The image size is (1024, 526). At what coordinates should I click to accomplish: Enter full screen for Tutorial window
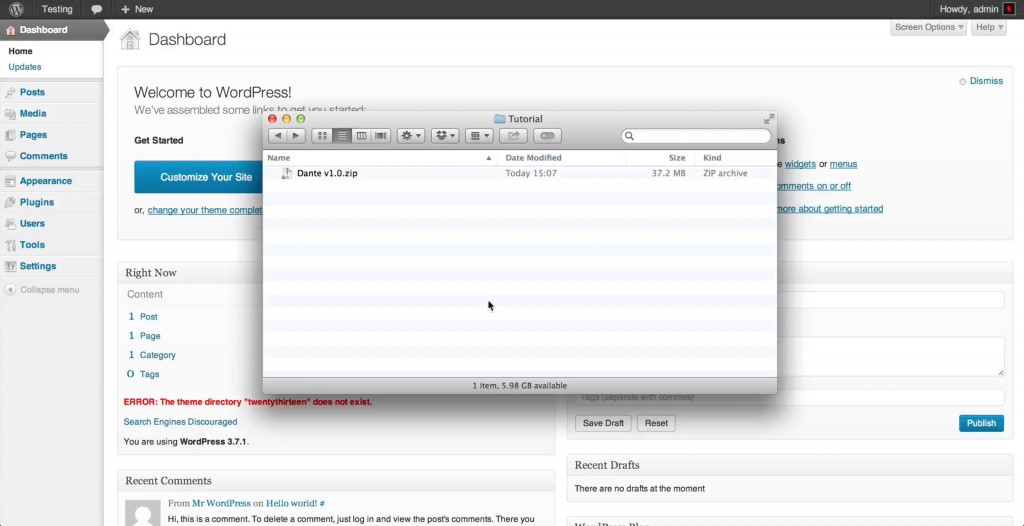point(769,119)
